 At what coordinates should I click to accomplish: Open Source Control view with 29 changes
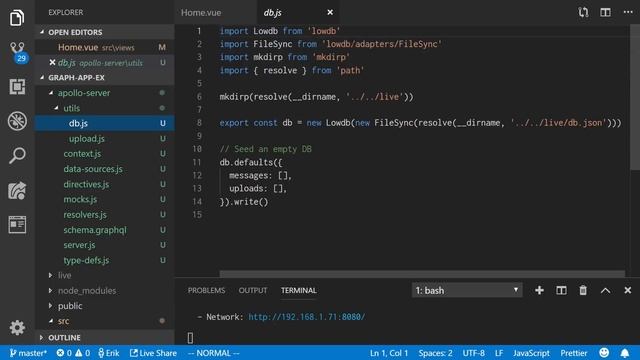pos(18,52)
